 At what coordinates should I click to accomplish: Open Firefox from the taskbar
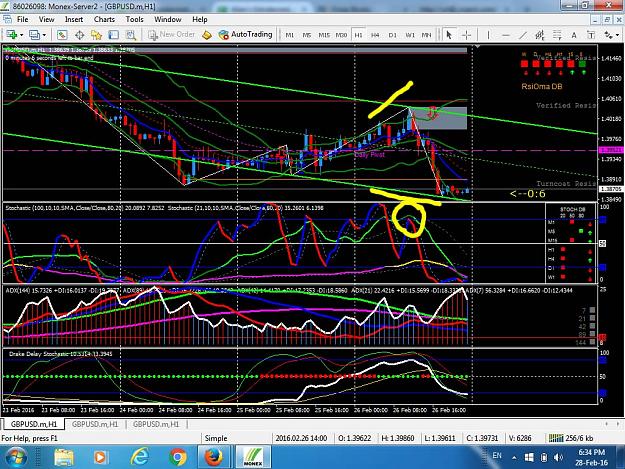tap(214, 457)
